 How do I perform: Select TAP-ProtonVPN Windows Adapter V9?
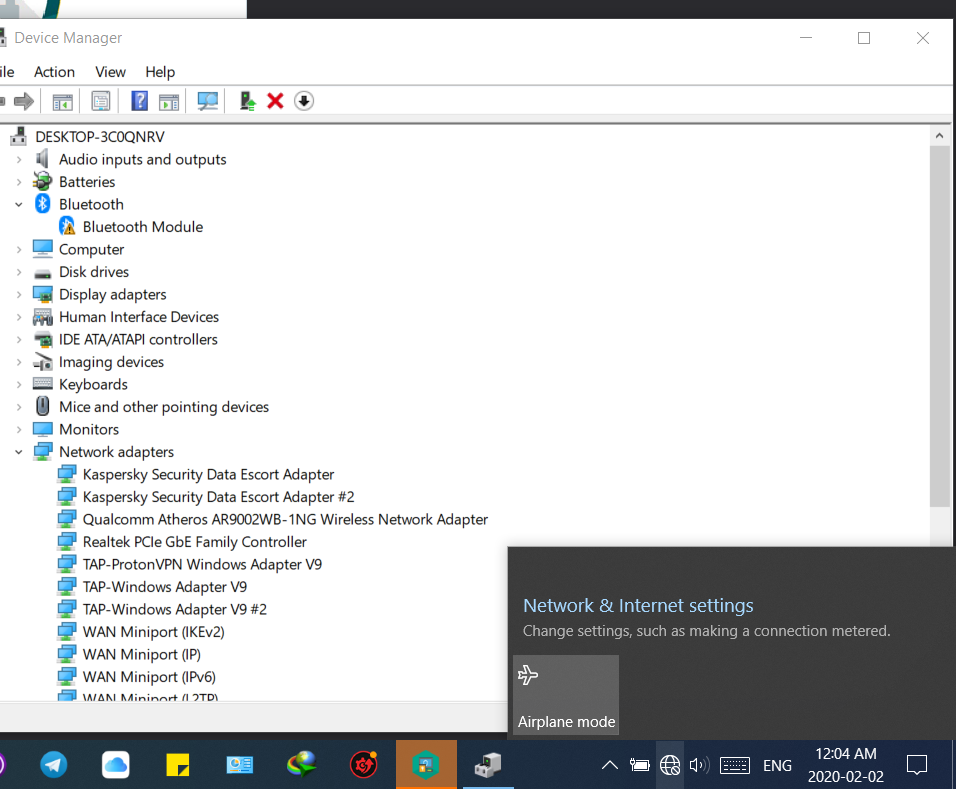202,565
